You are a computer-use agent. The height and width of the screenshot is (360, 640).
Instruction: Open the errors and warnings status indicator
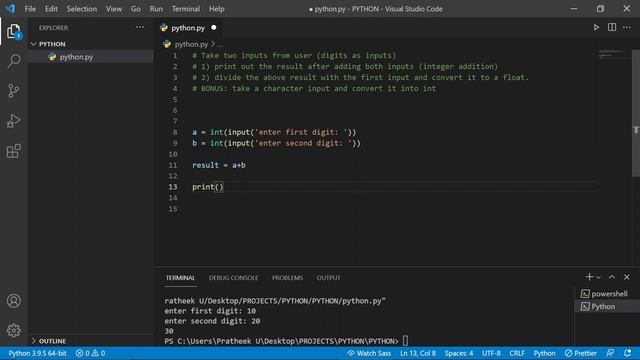(90, 353)
